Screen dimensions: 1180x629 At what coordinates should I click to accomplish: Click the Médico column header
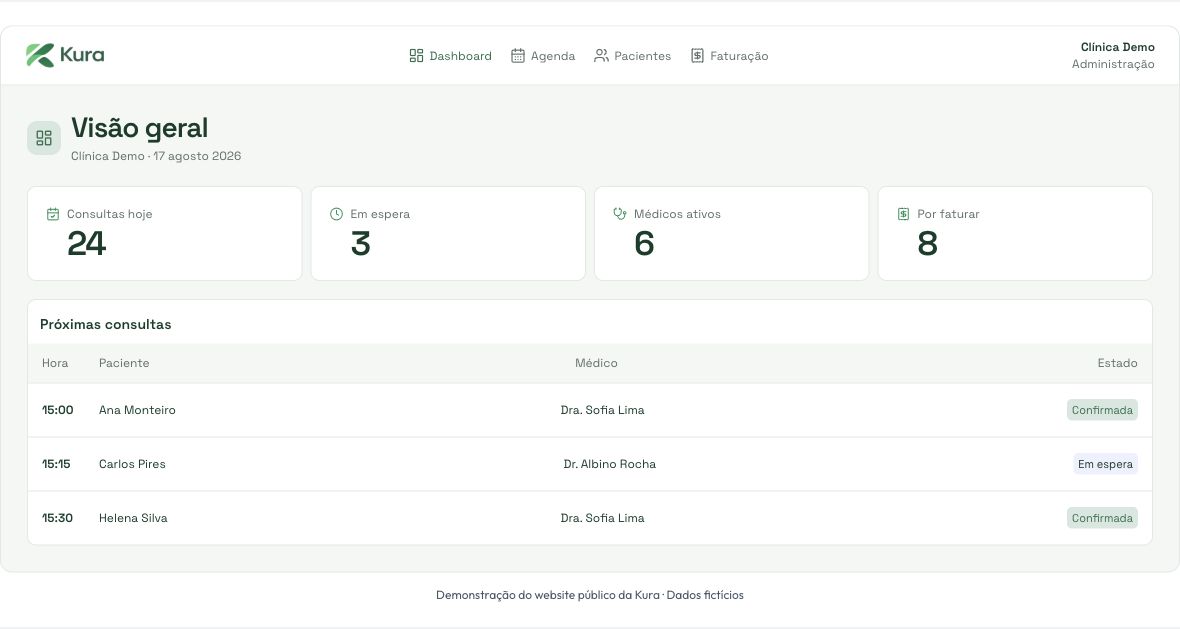[x=596, y=363]
